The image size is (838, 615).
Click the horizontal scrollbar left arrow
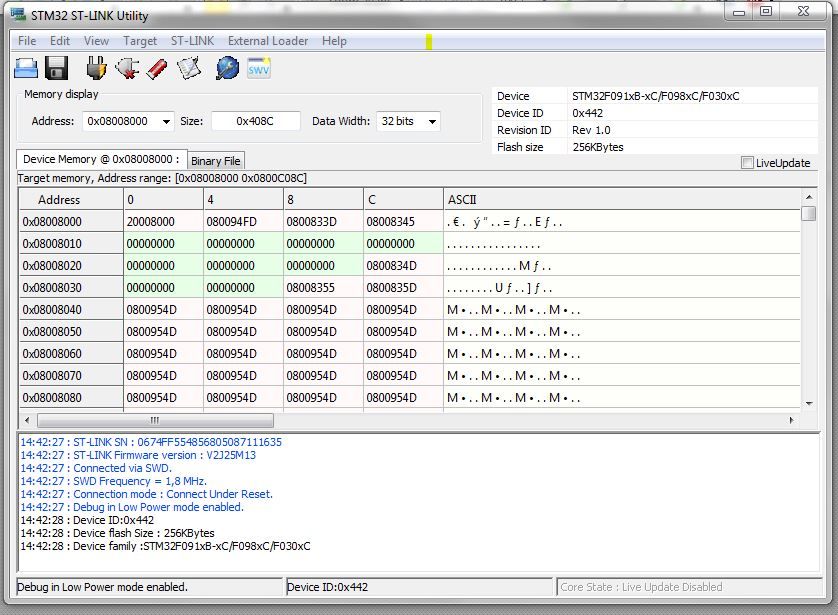tap(27, 420)
